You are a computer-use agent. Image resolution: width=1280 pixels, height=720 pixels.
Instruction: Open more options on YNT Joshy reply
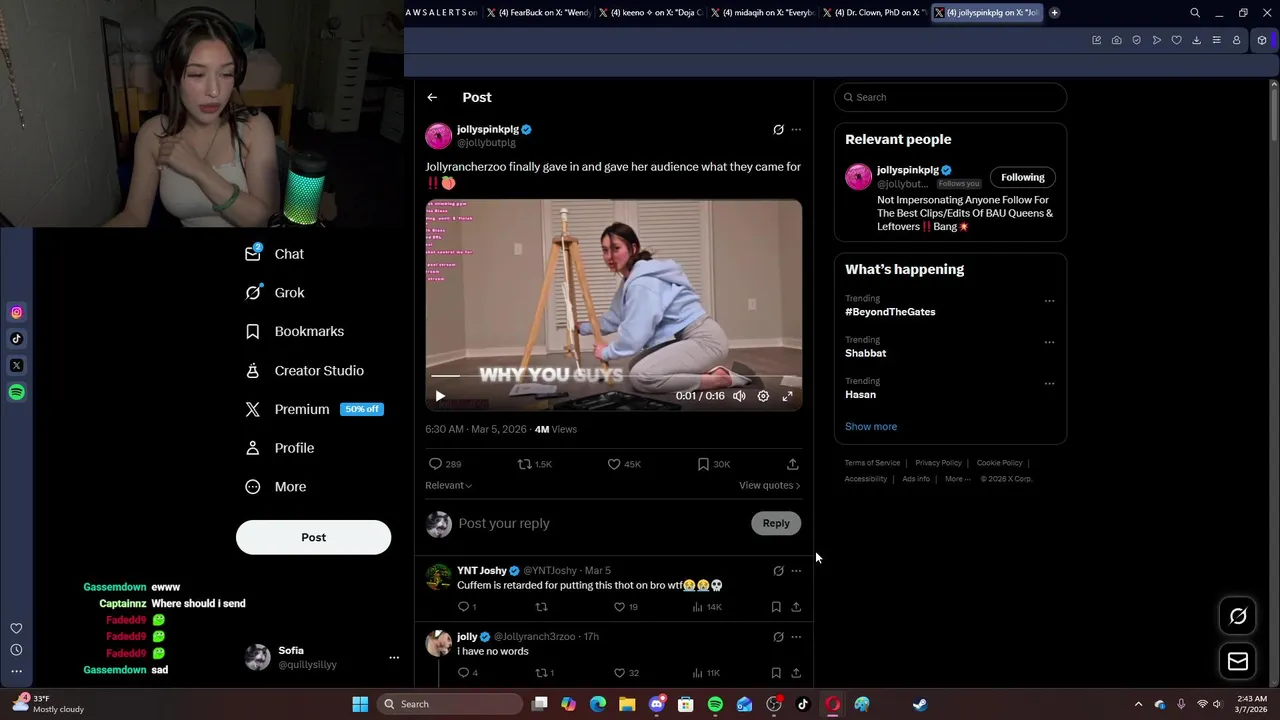point(796,571)
